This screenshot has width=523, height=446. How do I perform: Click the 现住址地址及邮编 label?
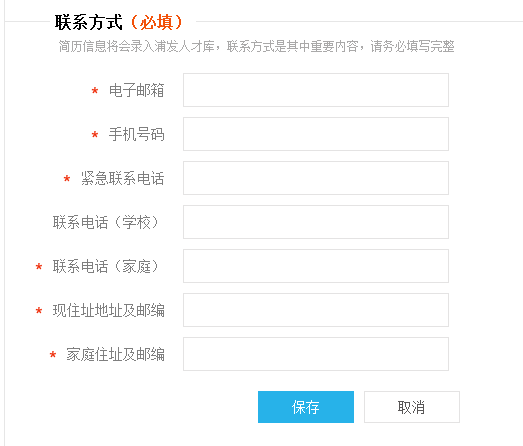108,311
